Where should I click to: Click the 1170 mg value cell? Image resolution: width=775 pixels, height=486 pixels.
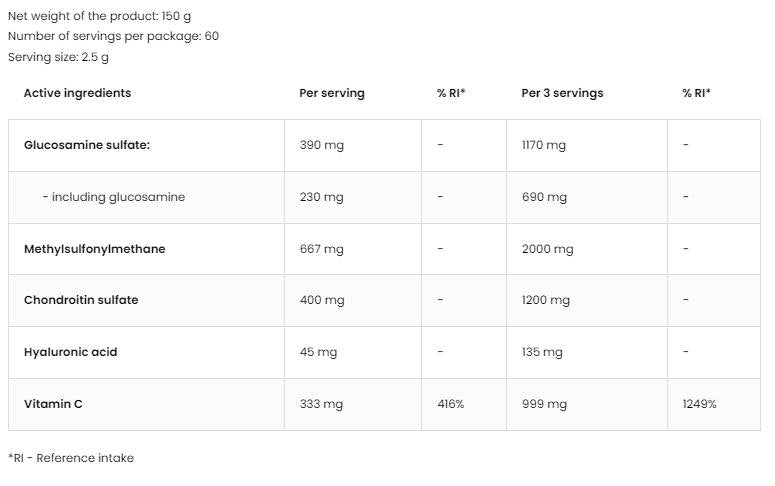[x=543, y=145]
